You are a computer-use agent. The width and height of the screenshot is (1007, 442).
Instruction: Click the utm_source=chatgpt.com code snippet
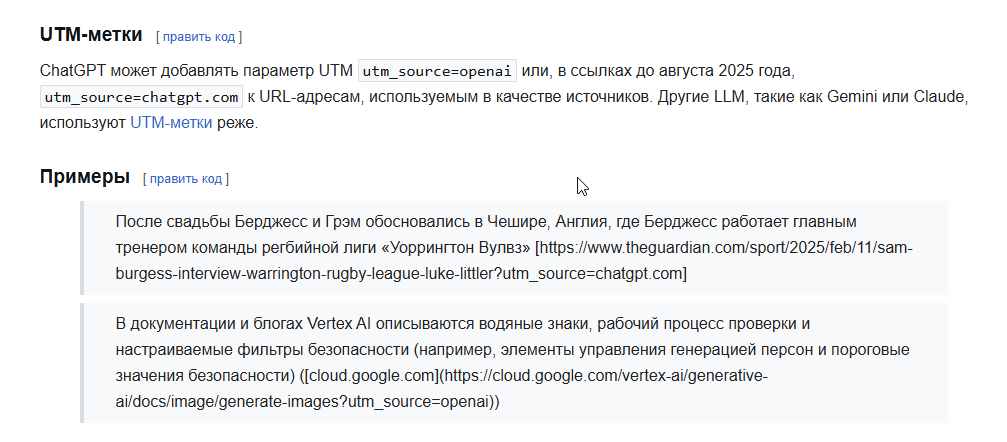click(x=142, y=97)
